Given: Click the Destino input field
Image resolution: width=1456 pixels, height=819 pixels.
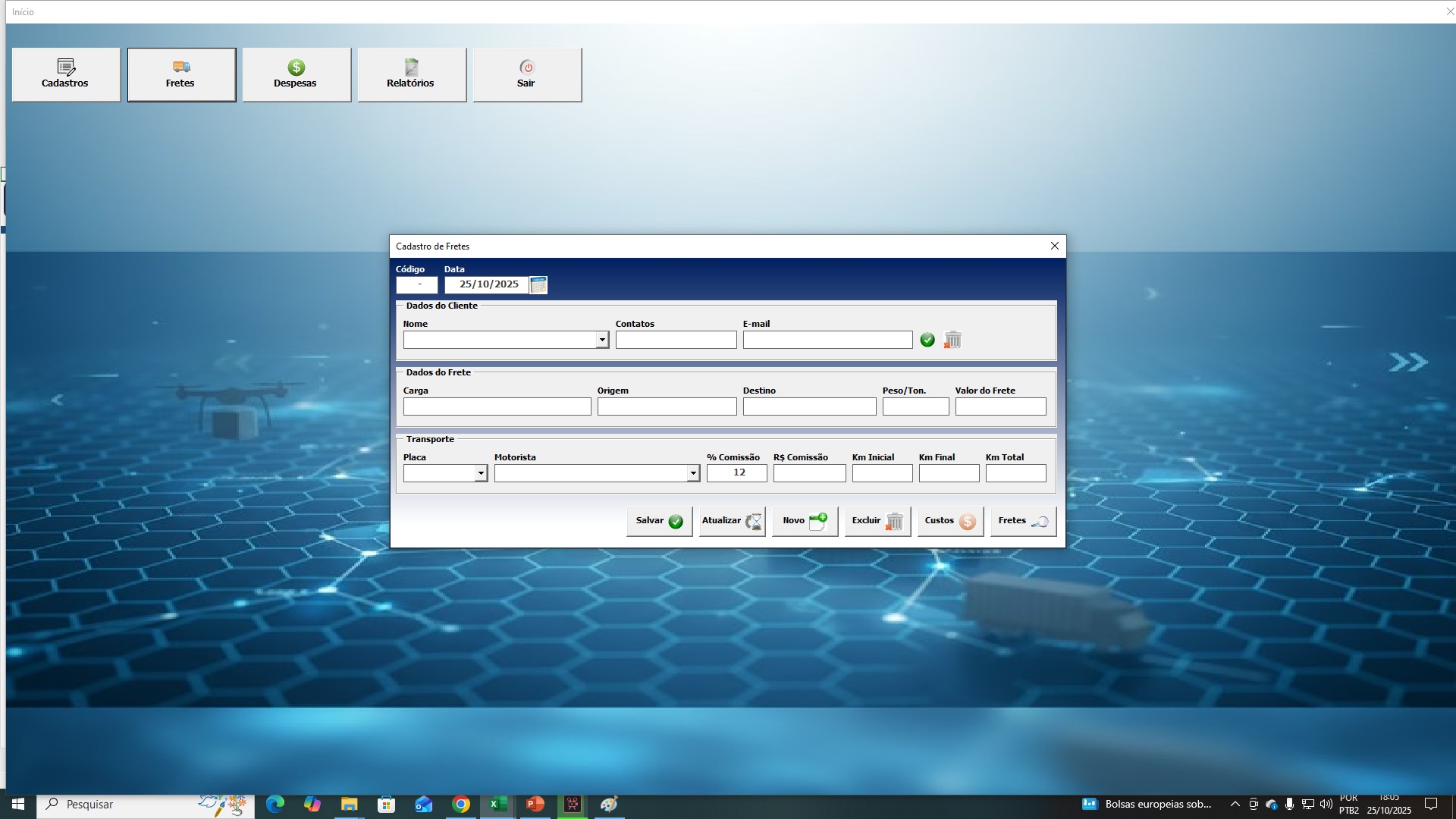Looking at the screenshot, I should point(809,406).
